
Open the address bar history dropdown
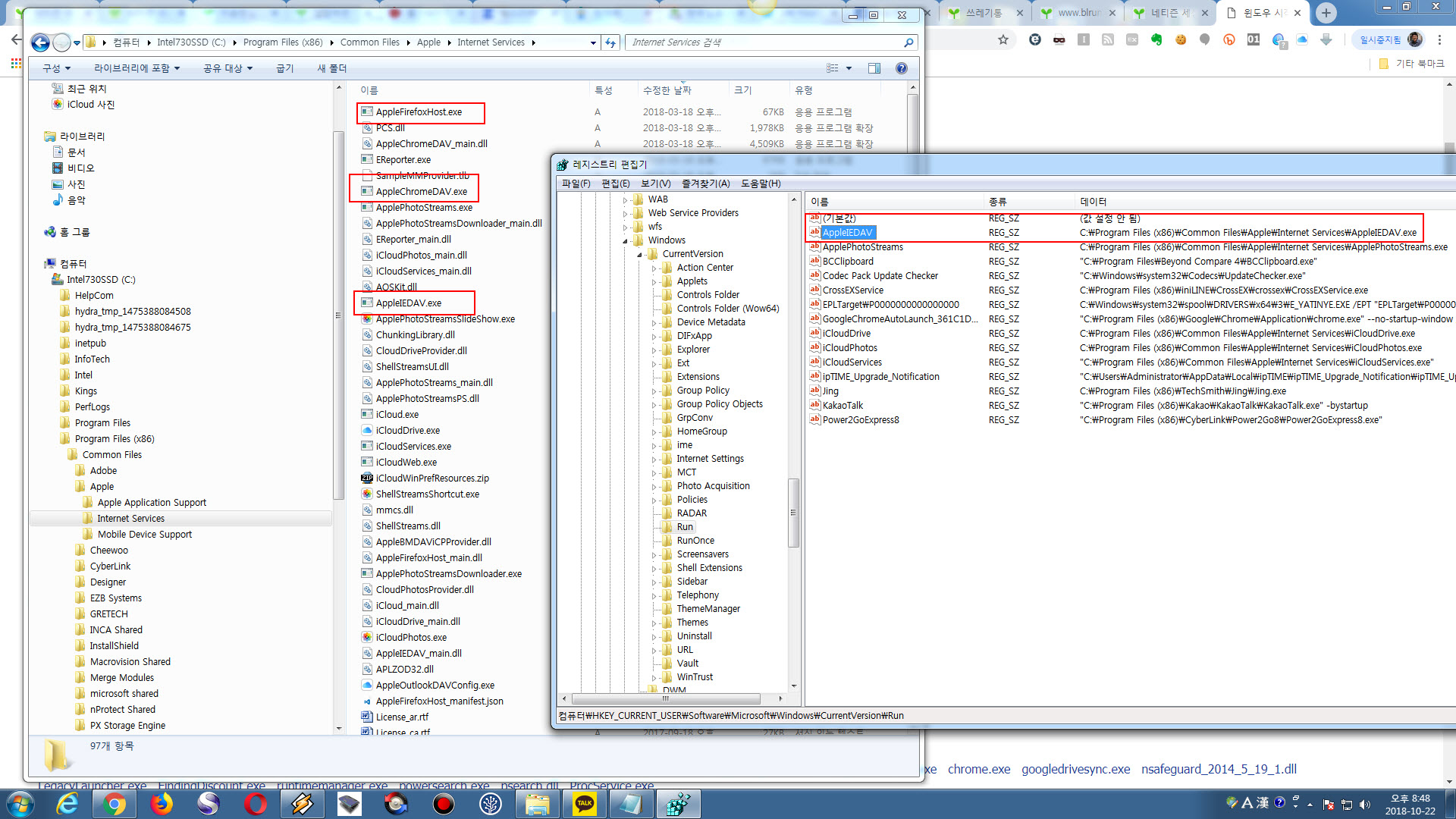pyautogui.click(x=593, y=43)
